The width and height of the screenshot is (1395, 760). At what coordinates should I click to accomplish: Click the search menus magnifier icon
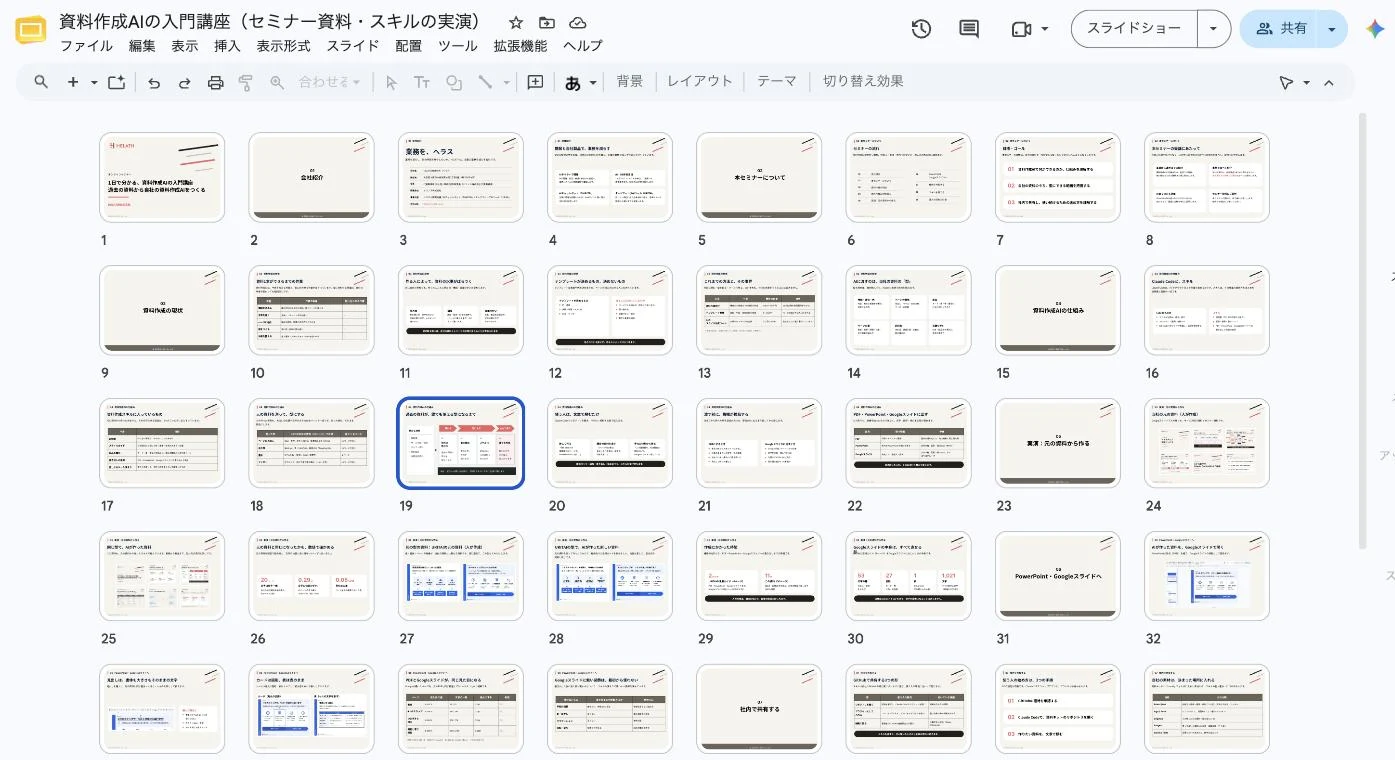(x=41, y=82)
